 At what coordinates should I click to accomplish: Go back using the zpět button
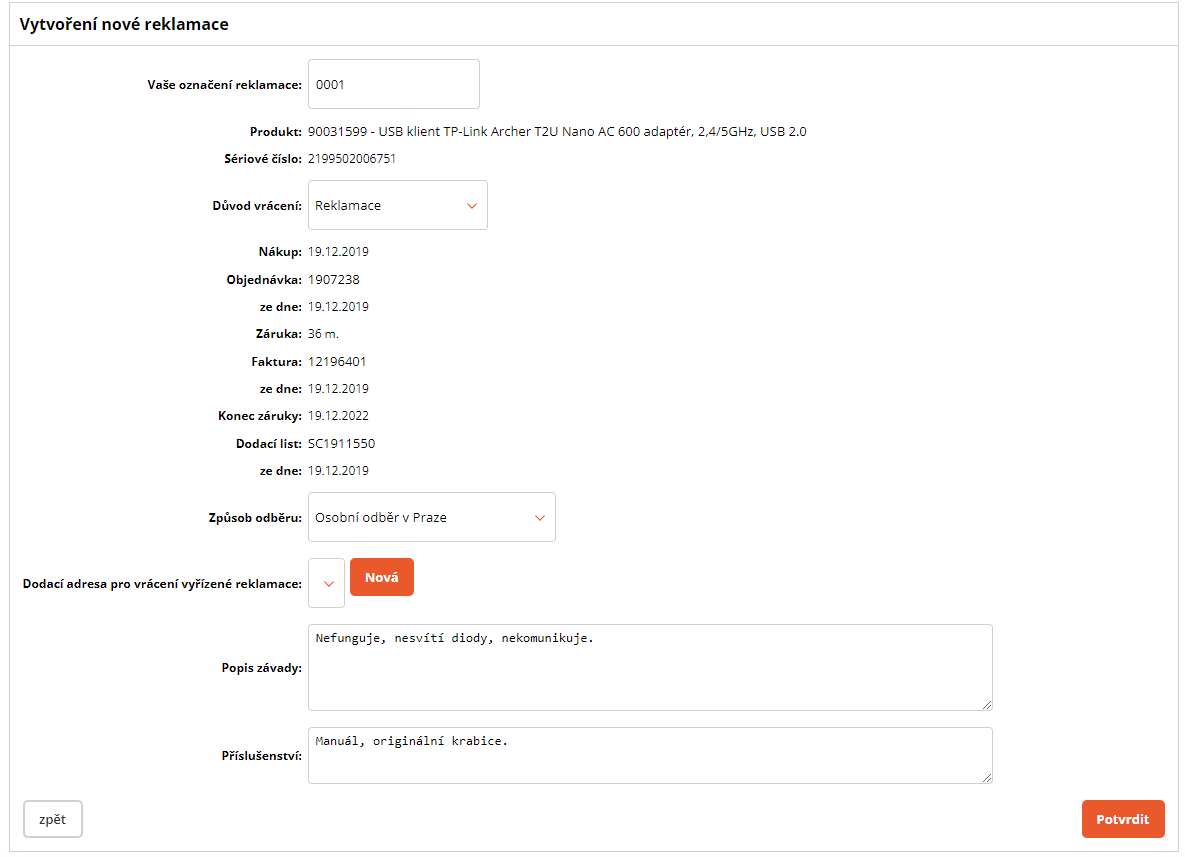pos(53,819)
